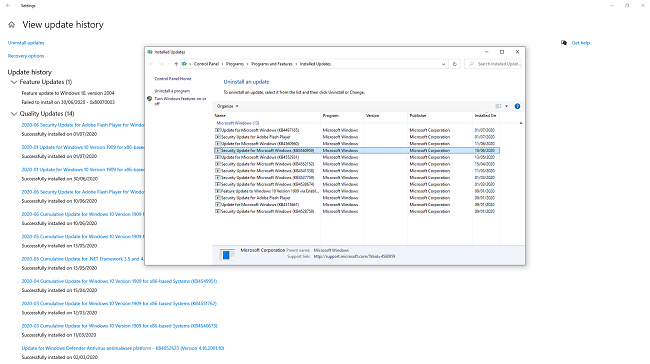Click the Installed Updates title bar icon
650x364 pixels.
150,52
